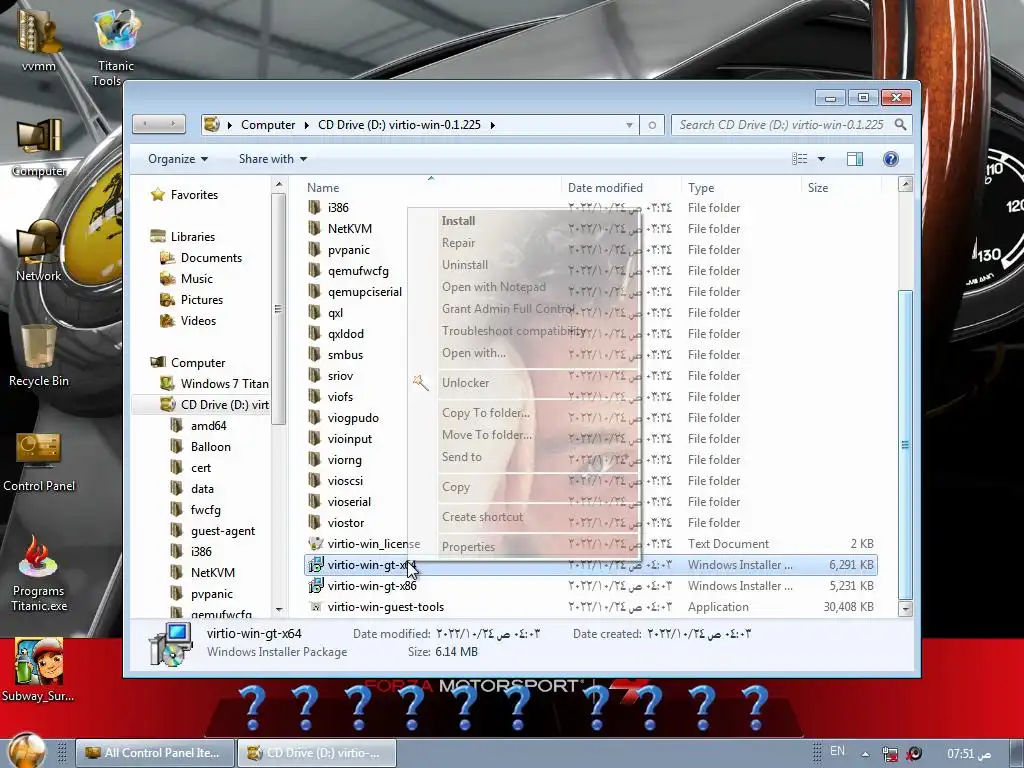Screen dimensions: 1024x768
Task: Click the refresh button in address bar
Action: pos(652,125)
